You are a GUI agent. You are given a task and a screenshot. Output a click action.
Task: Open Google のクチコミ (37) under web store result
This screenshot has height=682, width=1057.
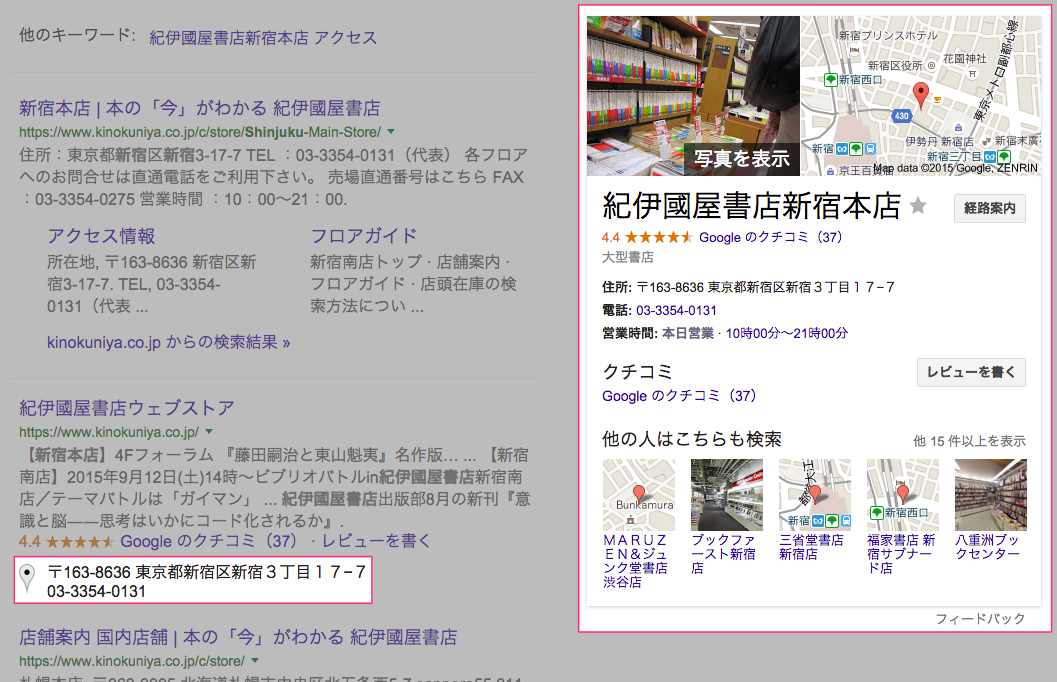click(208, 541)
